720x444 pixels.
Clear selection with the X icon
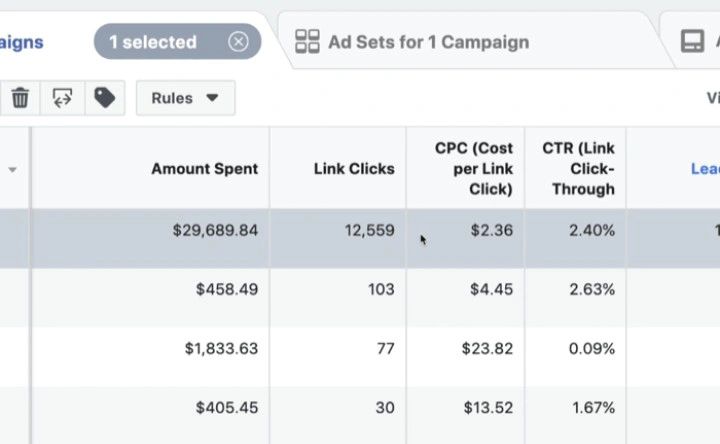click(x=238, y=42)
